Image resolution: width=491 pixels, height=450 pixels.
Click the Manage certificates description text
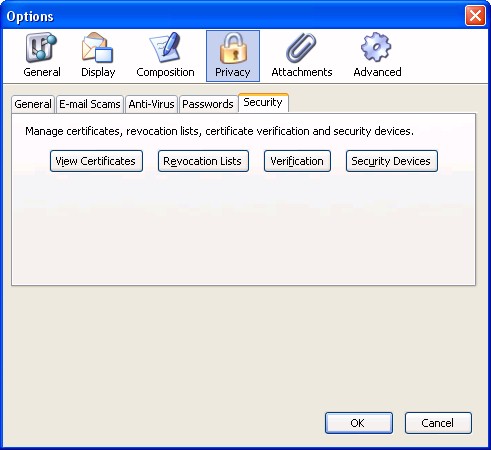pyautogui.click(x=219, y=131)
